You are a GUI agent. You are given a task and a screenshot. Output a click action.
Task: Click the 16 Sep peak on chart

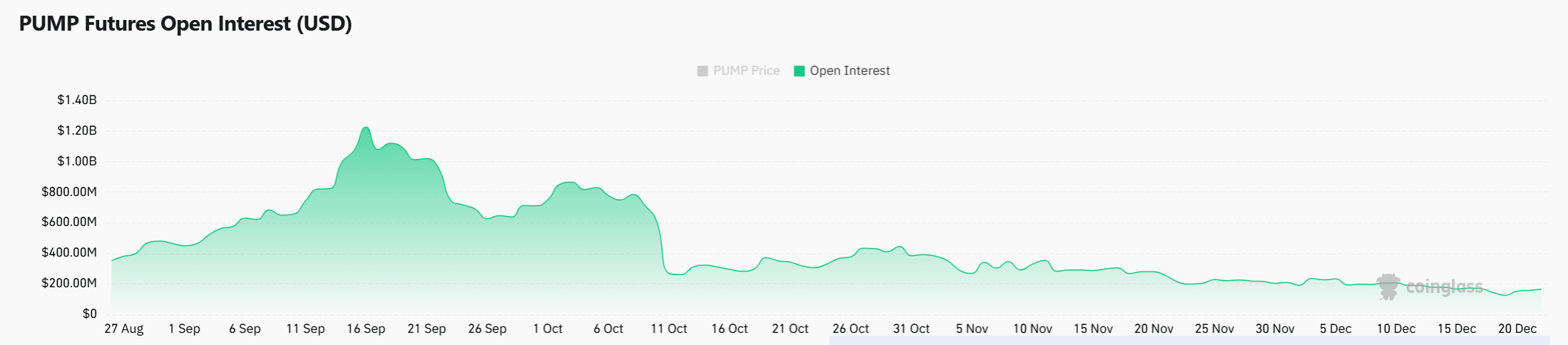coord(366,128)
